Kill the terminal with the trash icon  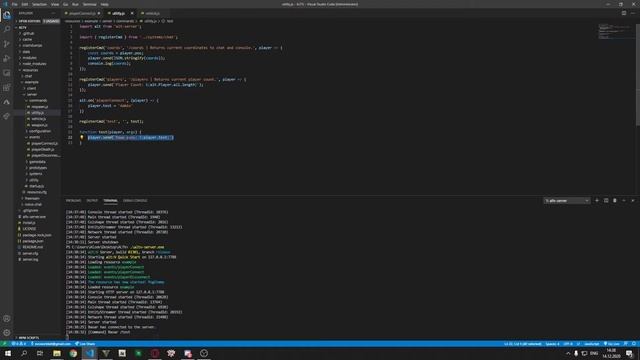[615, 200]
